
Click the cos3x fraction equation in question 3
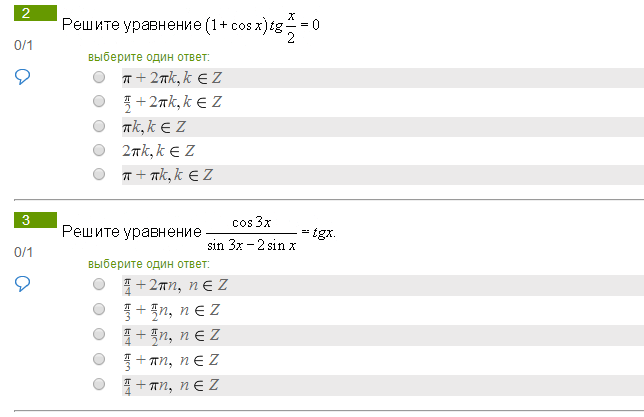[x=270, y=233]
